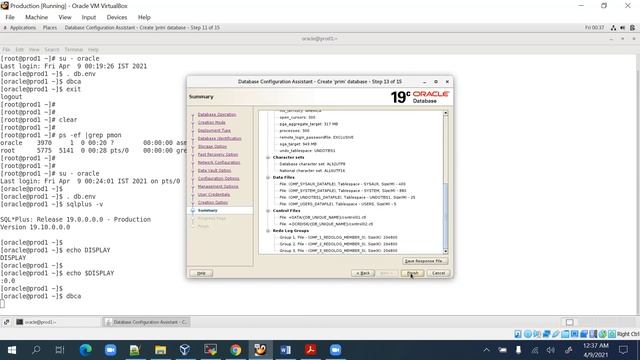The width and height of the screenshot is (640, 360).
Task: Select the Summary step in the sidebar
Action: [x=207, y=211]
